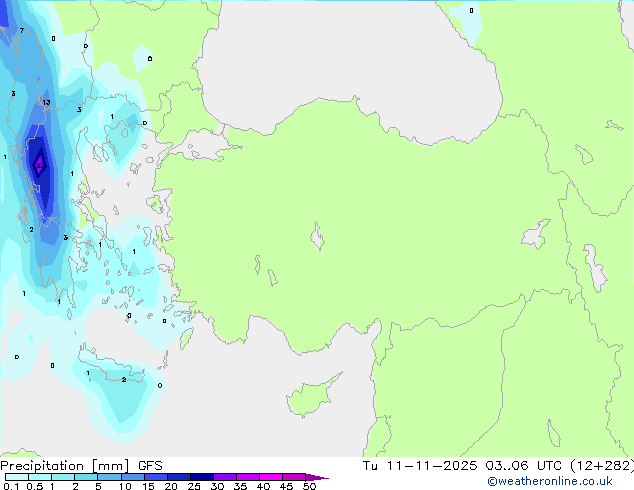Click the 30–35 mm purple legend box
This screenshot has width=634, height=490.
225,477
